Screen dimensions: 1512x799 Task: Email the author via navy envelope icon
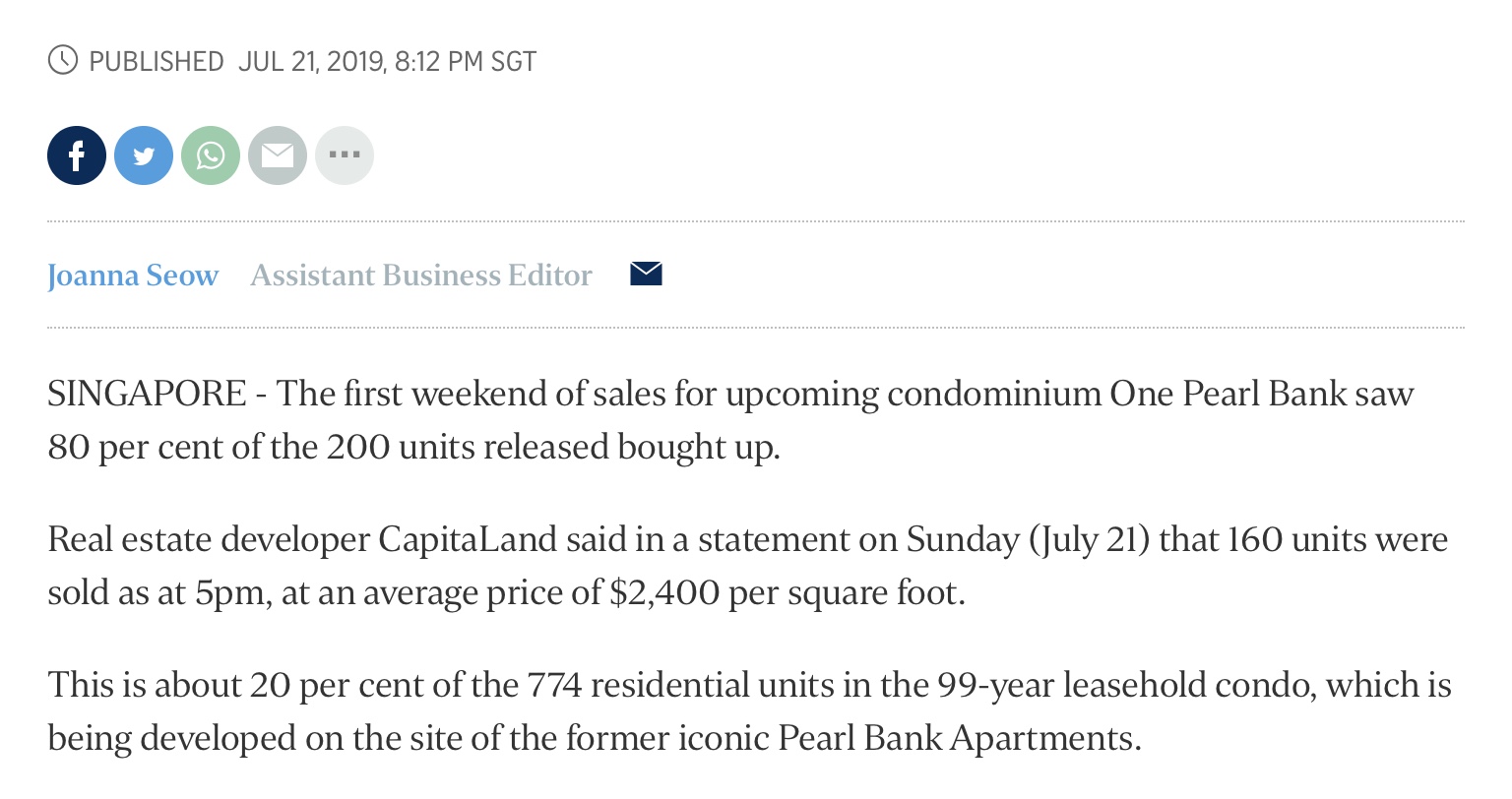pos(646,275)
